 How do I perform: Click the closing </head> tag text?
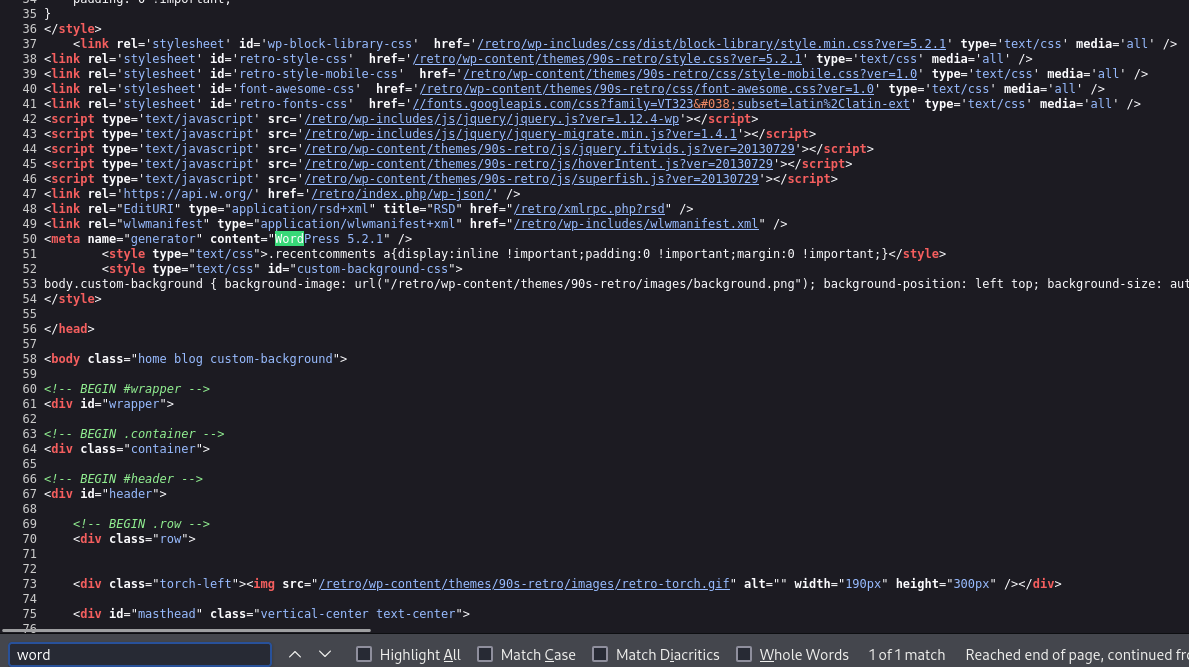pos(69,329)
